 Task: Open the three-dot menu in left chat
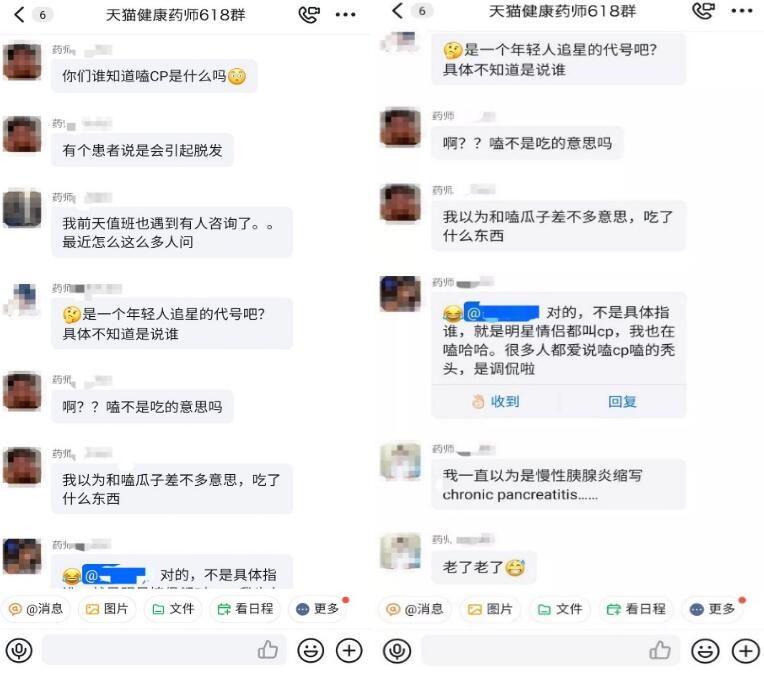point(345,15)
